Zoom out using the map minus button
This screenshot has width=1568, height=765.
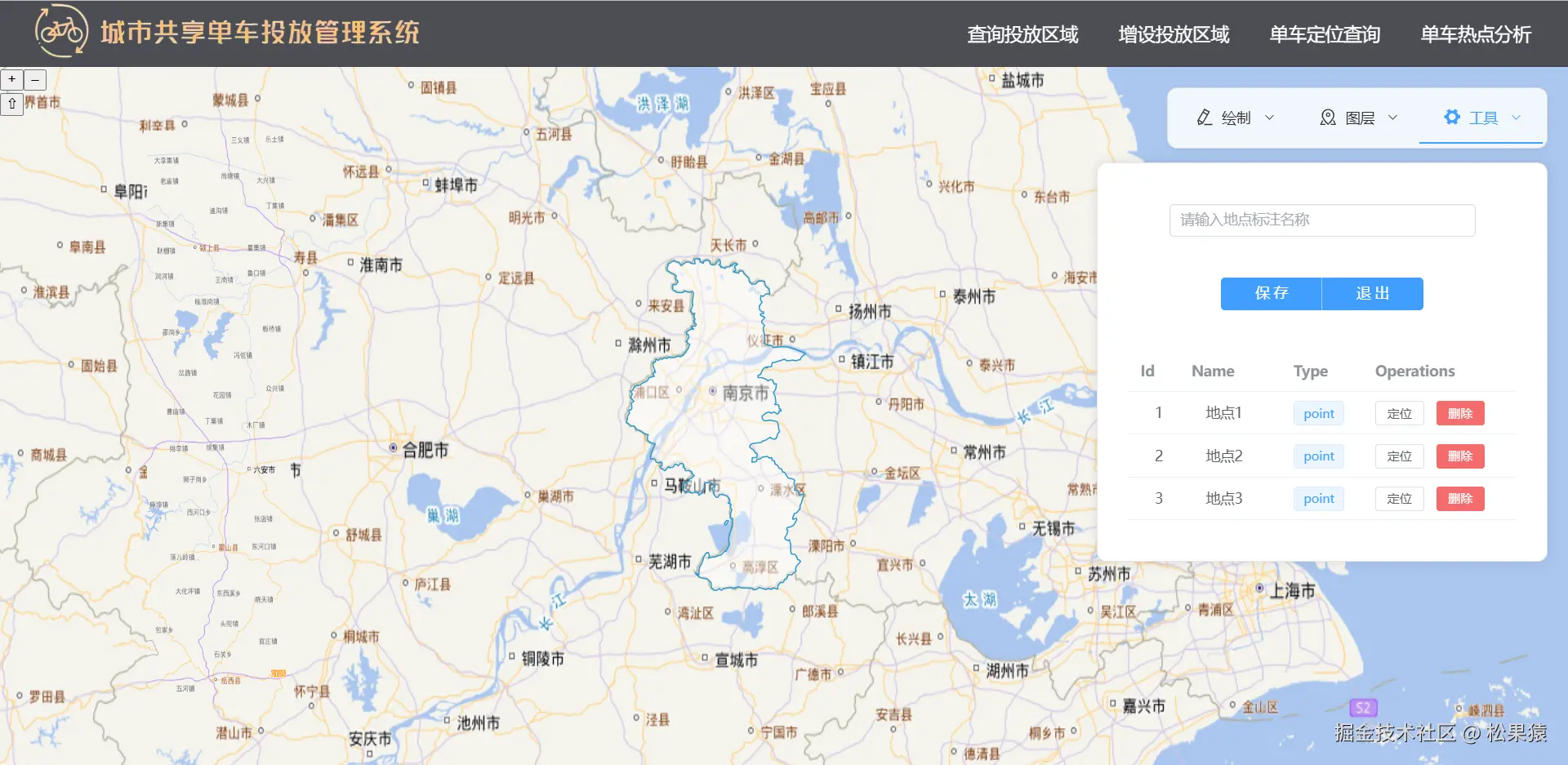point(34,79)
